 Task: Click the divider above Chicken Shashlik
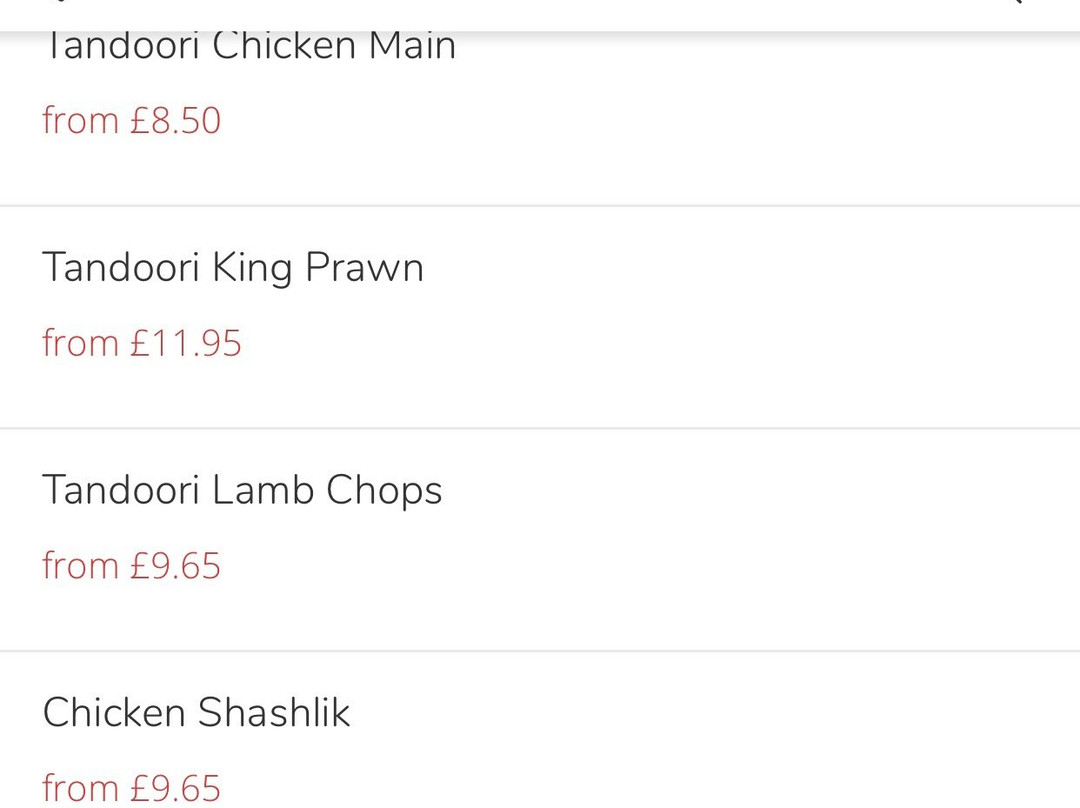(540, 650)
